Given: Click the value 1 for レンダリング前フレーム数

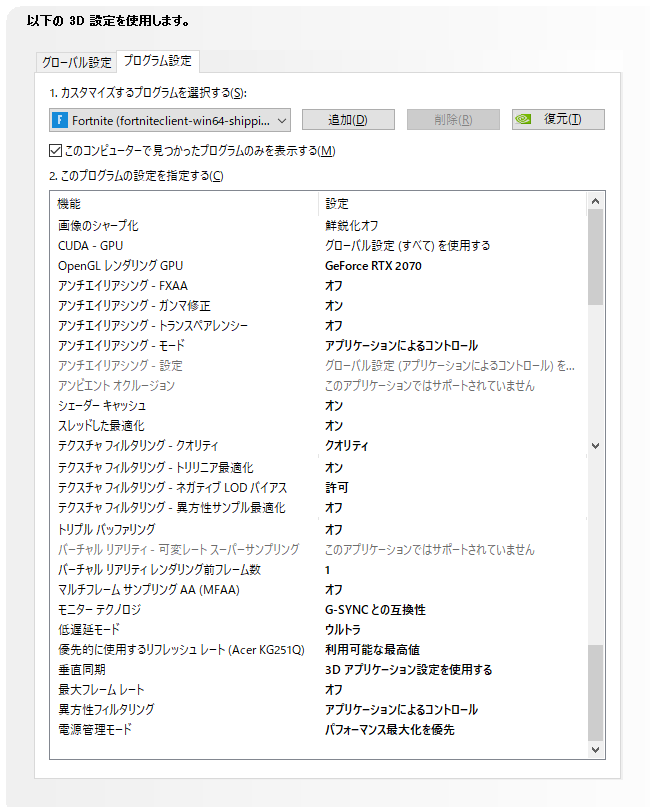Looking at the screenshot, I should coord(327,570).
